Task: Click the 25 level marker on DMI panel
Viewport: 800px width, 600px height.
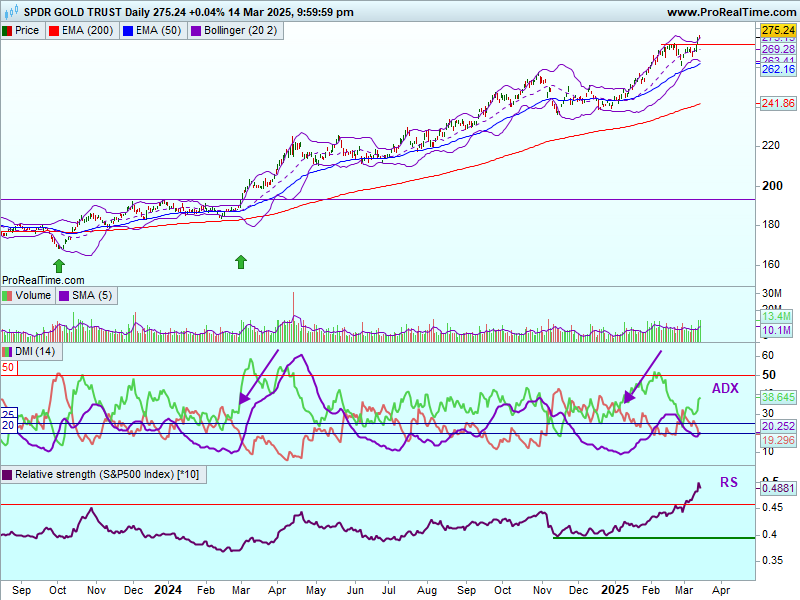Action: click(x=7, y=413)
